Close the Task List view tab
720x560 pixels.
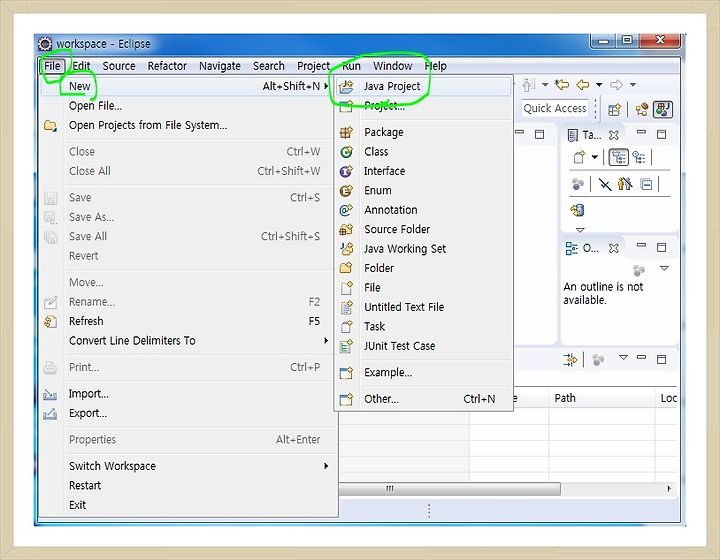point(613,135)
